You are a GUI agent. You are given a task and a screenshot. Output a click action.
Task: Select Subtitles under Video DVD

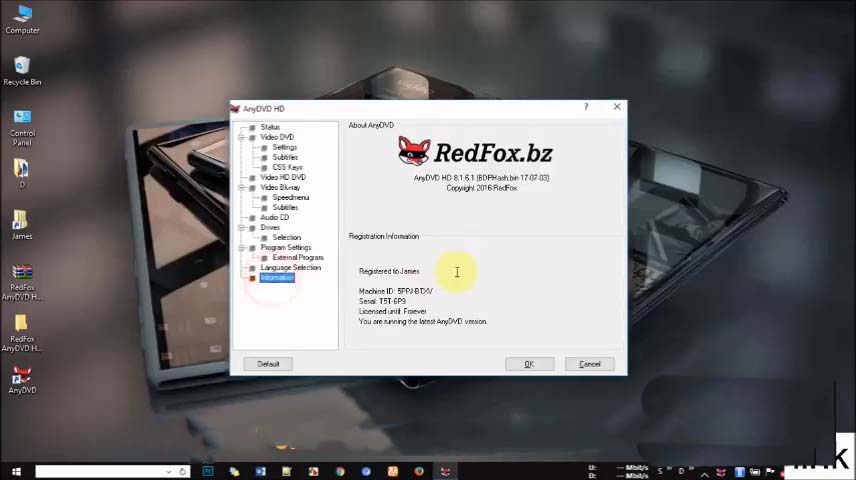tap(285, 157)
